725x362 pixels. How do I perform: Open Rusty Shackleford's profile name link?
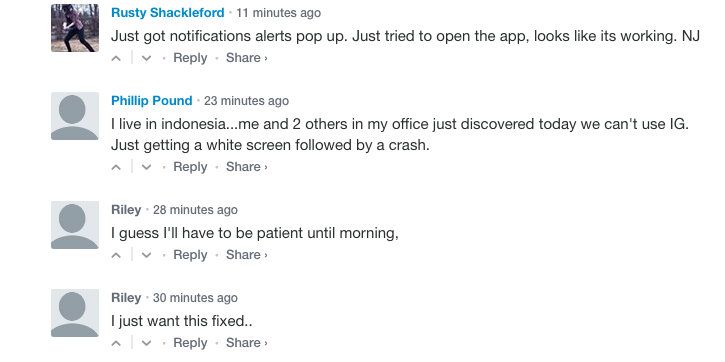click(168, 13)
